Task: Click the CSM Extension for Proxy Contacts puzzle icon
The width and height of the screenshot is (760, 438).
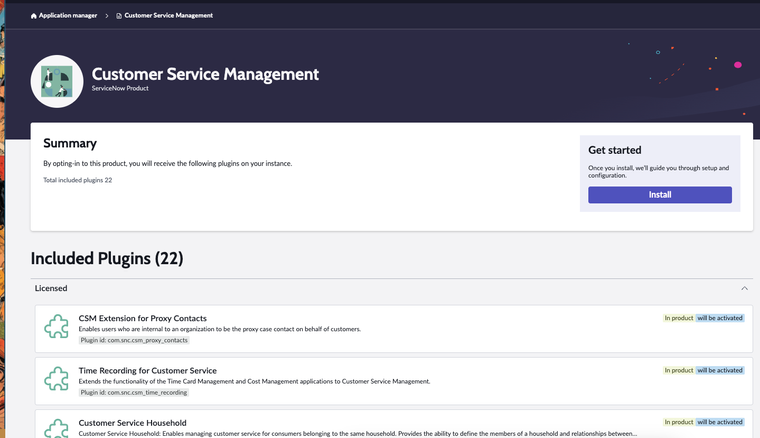Action: coord(56,326)
